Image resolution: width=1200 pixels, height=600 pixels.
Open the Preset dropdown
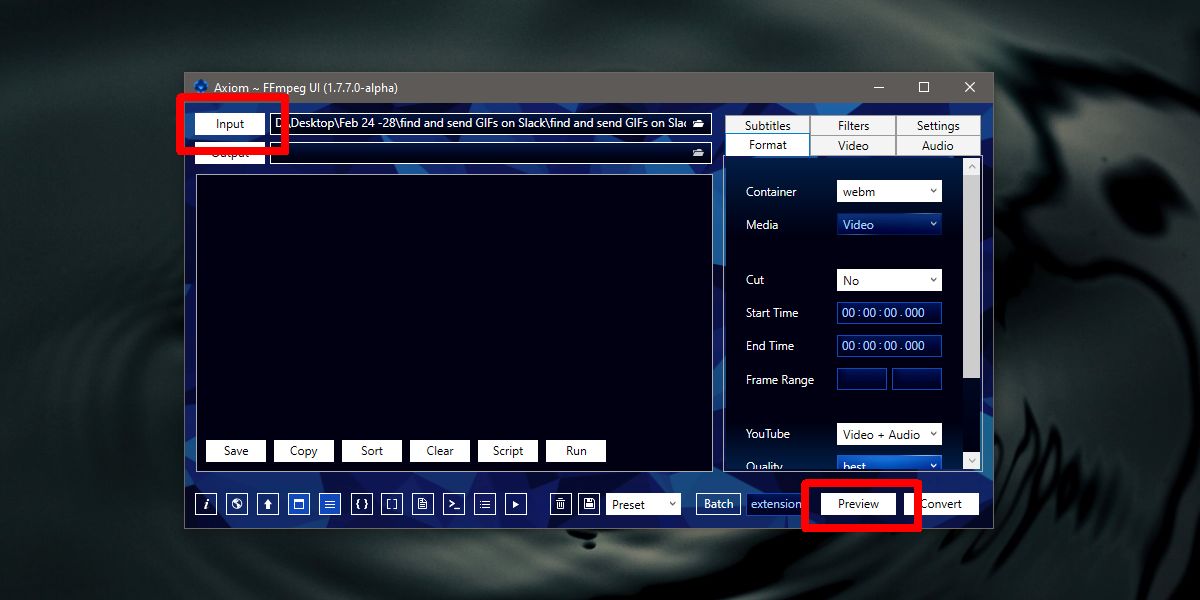643,504
